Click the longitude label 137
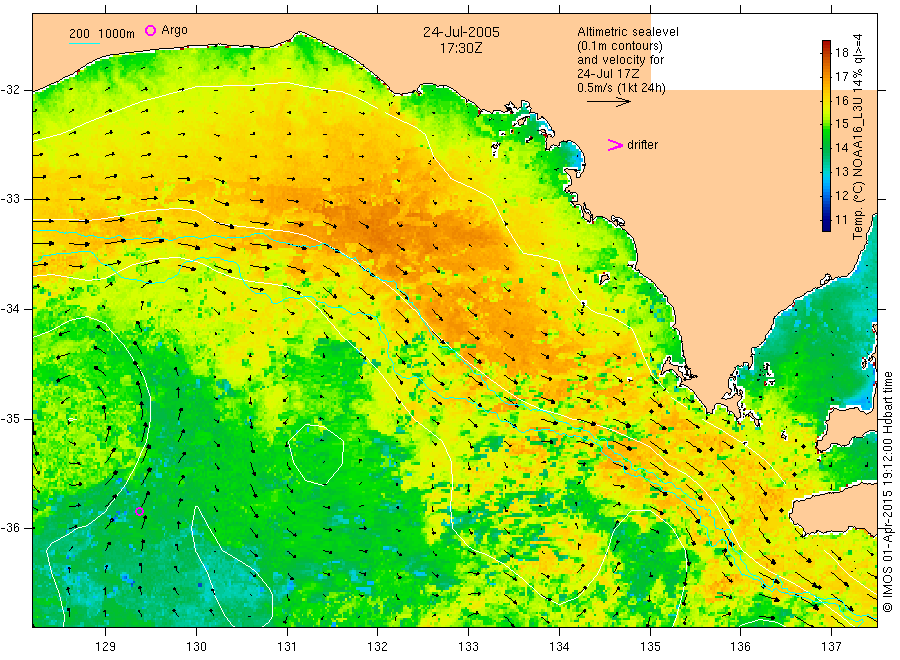Screen dimensions: 900x660 click(831, 647)
